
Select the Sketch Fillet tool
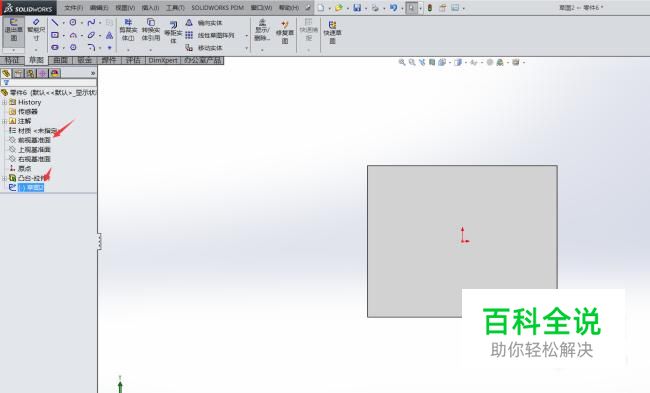91,47
